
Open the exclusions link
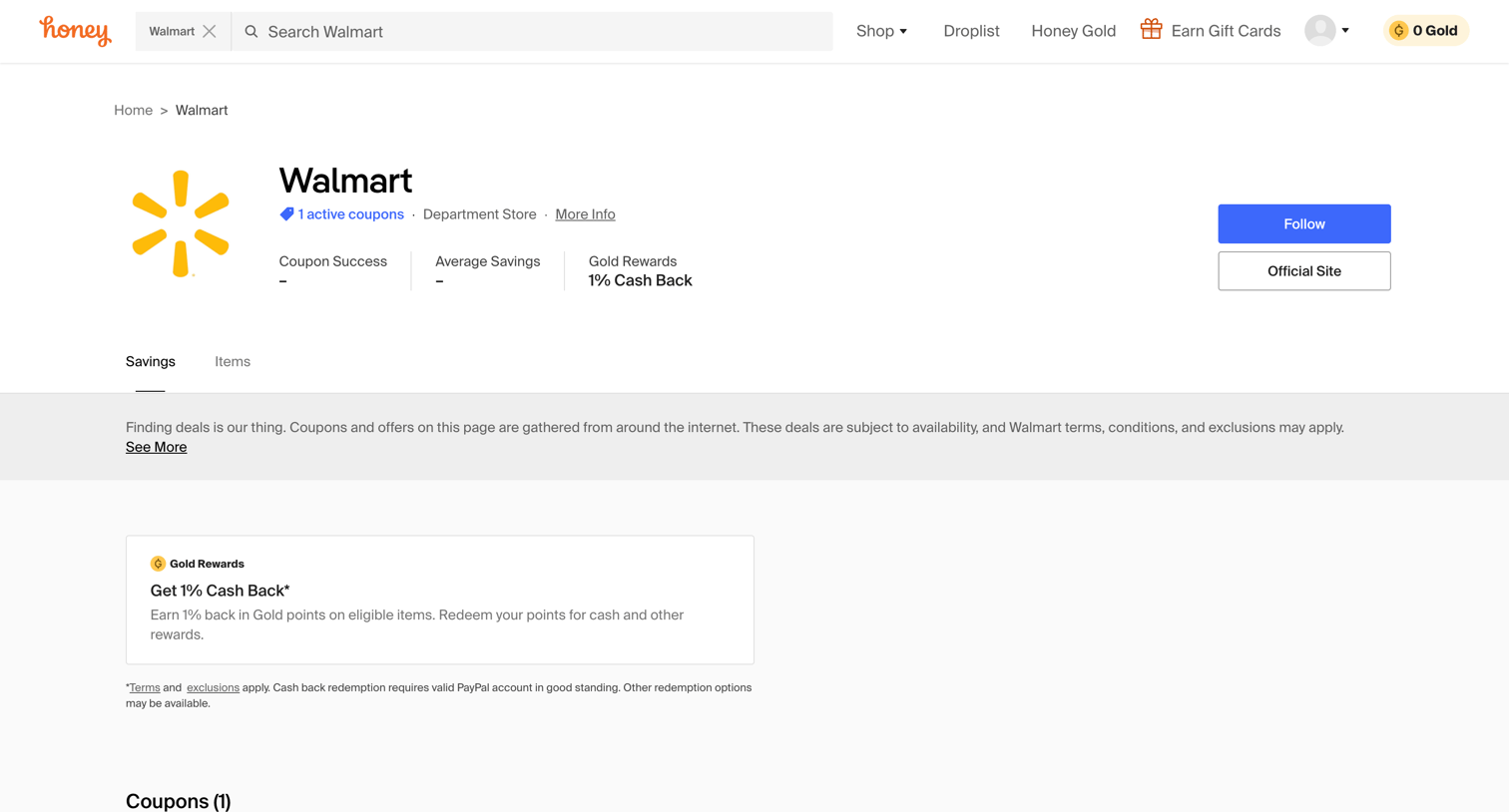pos(213,687)
